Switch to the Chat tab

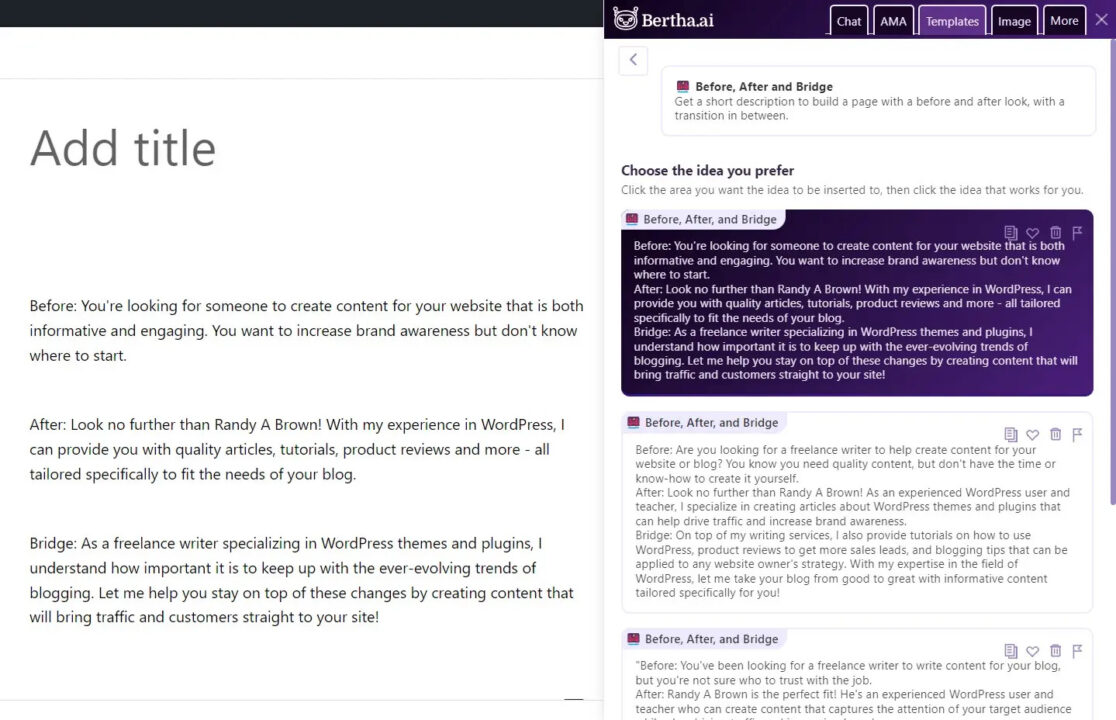pyautogui.click(x=848, y=20)
